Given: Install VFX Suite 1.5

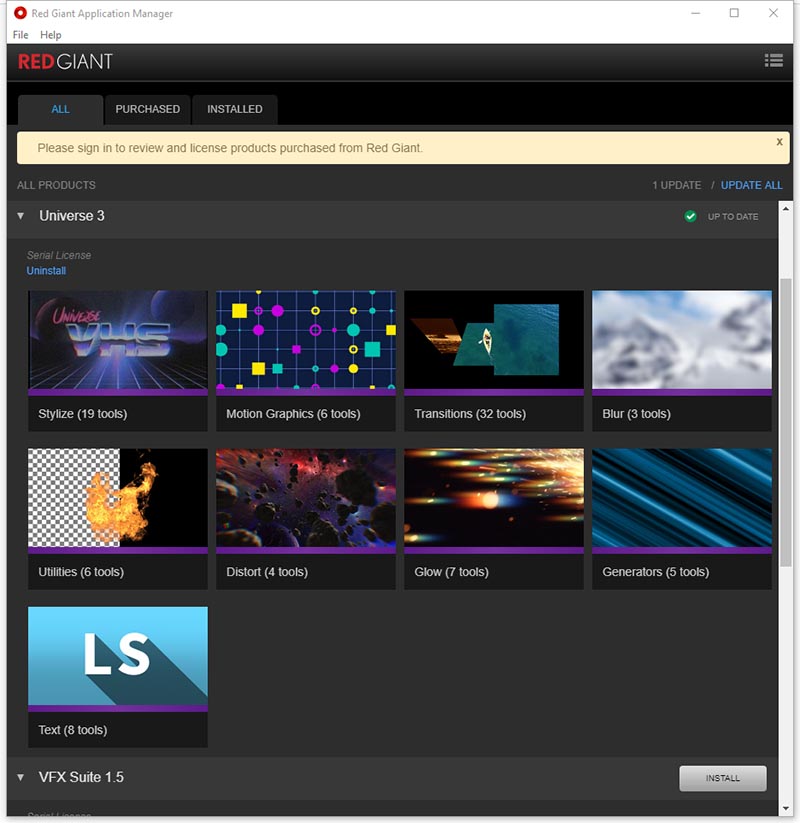Looking at the screenshot, I should (x=723, y=778).
